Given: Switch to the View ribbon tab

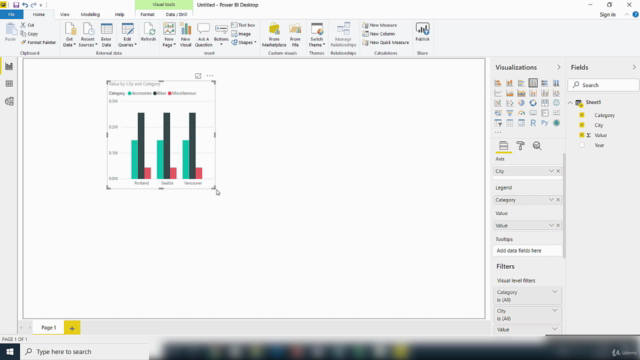Looking at the screenshot, I should 64,14.
